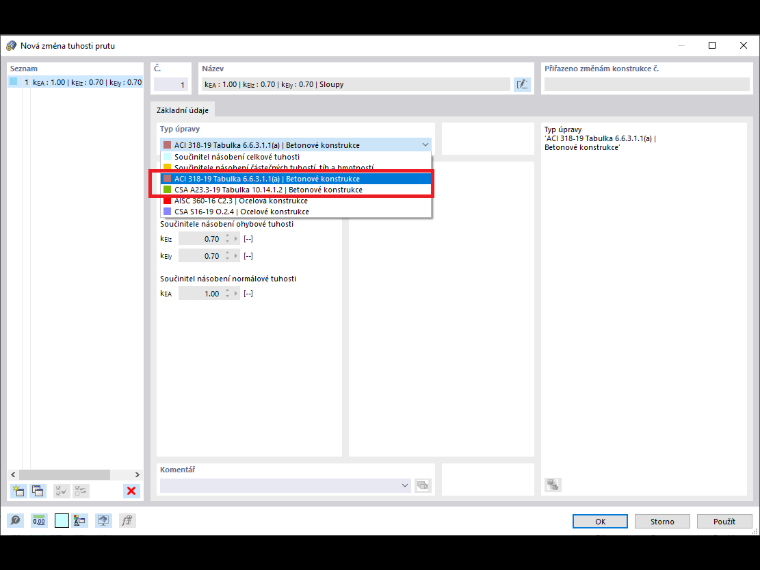Viewport: 760px width, 570px height.
Task: Open the arrow menu beside kEIy field
Action: point(236,256)
